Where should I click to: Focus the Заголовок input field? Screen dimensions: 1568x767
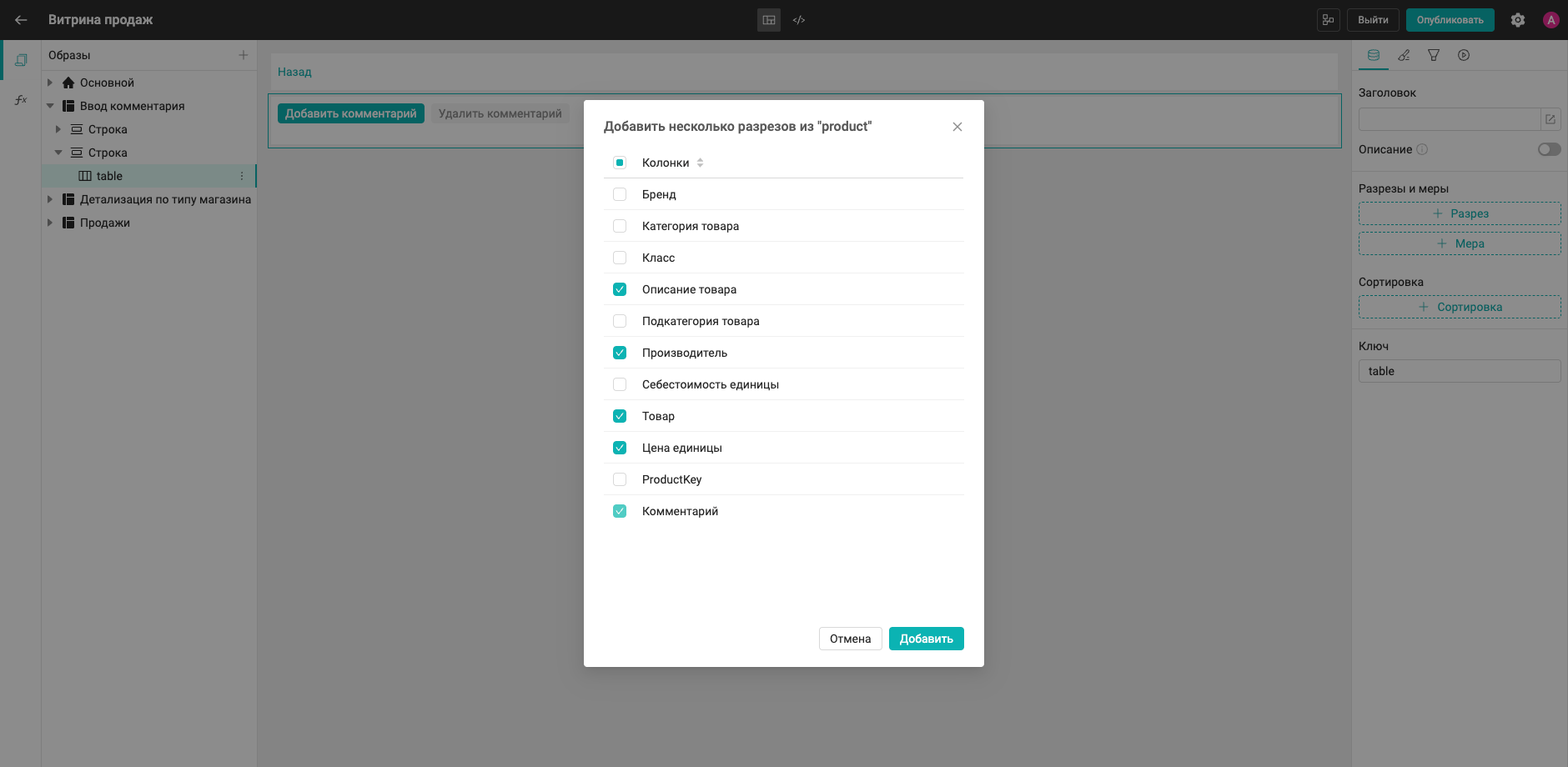pyautogui.click(x=1450, y=119)
